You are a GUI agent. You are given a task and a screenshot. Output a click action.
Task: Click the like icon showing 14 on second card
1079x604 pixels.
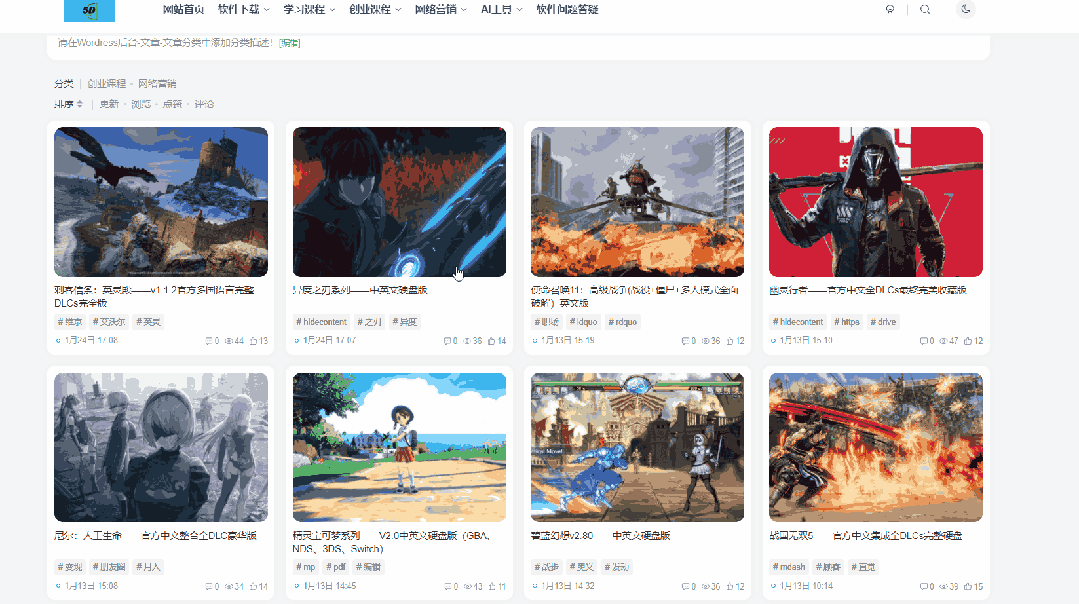click(x=492, y=341)
